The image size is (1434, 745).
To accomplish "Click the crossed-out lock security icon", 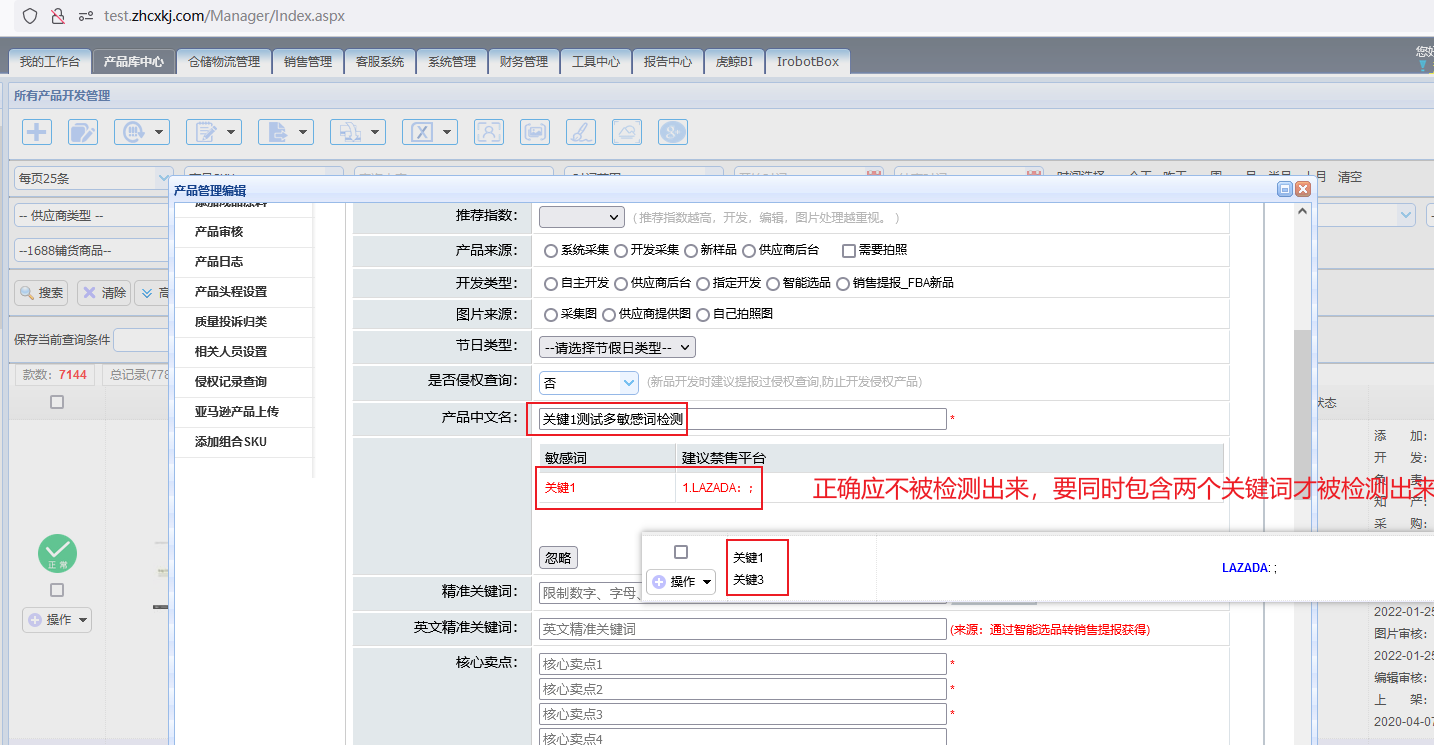I will [x=58, y=16].
